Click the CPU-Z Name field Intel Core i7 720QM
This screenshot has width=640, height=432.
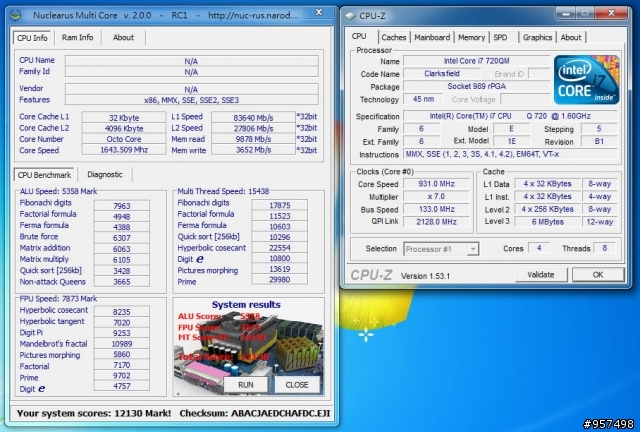(476, 61)
